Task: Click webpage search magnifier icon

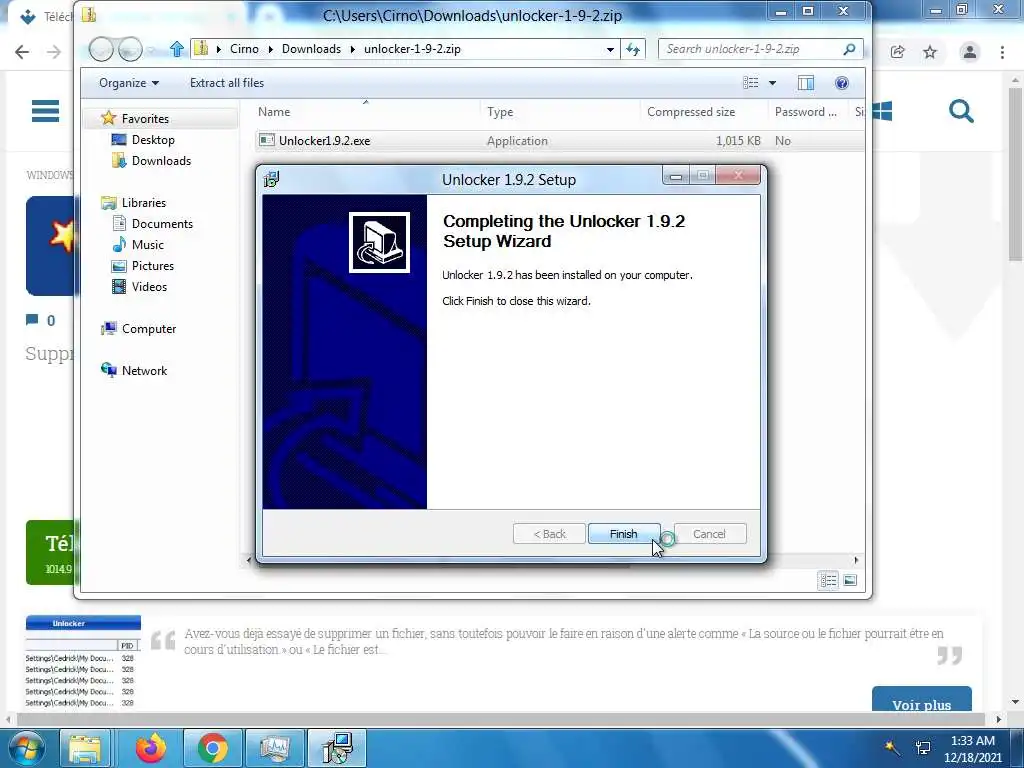Action: click(961, 111)
